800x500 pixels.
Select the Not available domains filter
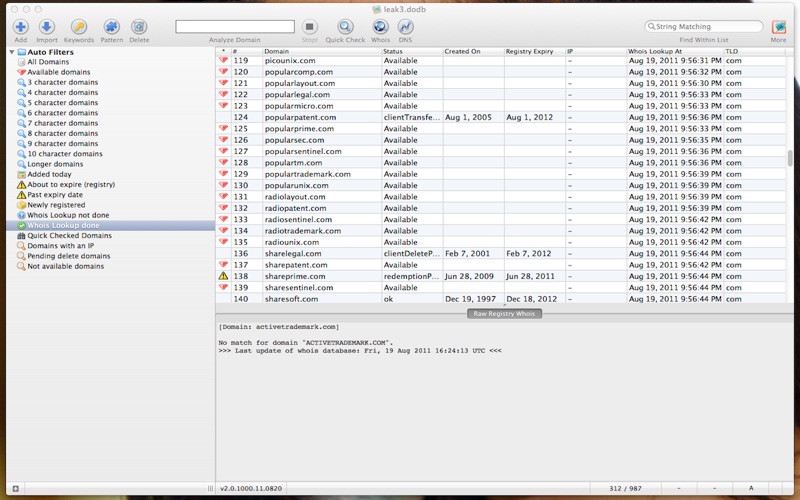pyautogui.click(x=65, y=266)
